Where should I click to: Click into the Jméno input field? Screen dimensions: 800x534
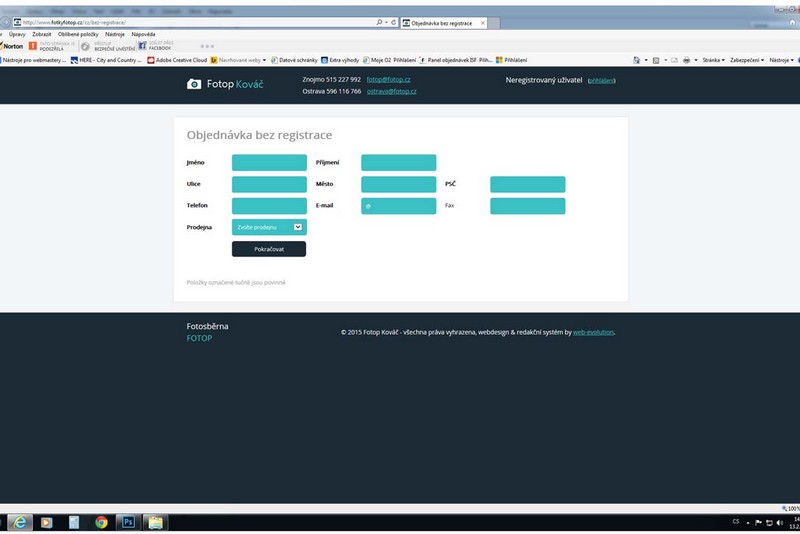(x=269, y=162)
